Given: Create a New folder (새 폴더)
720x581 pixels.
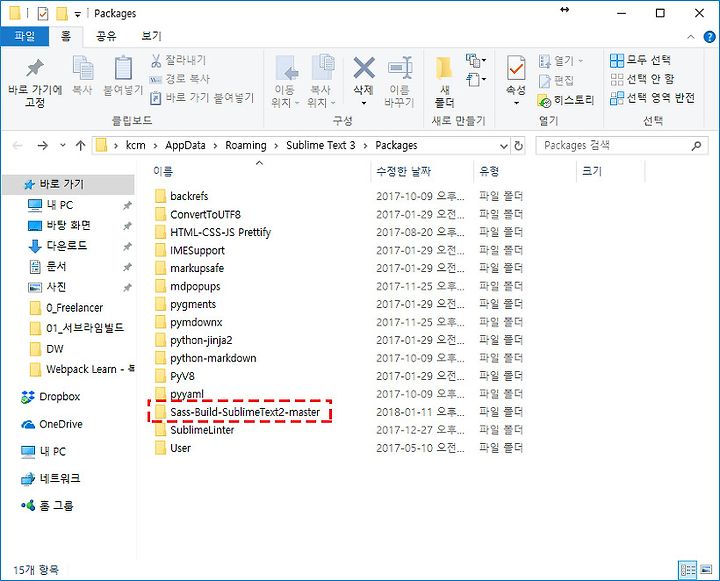Looking at the screenshot, I should point(444,83).
